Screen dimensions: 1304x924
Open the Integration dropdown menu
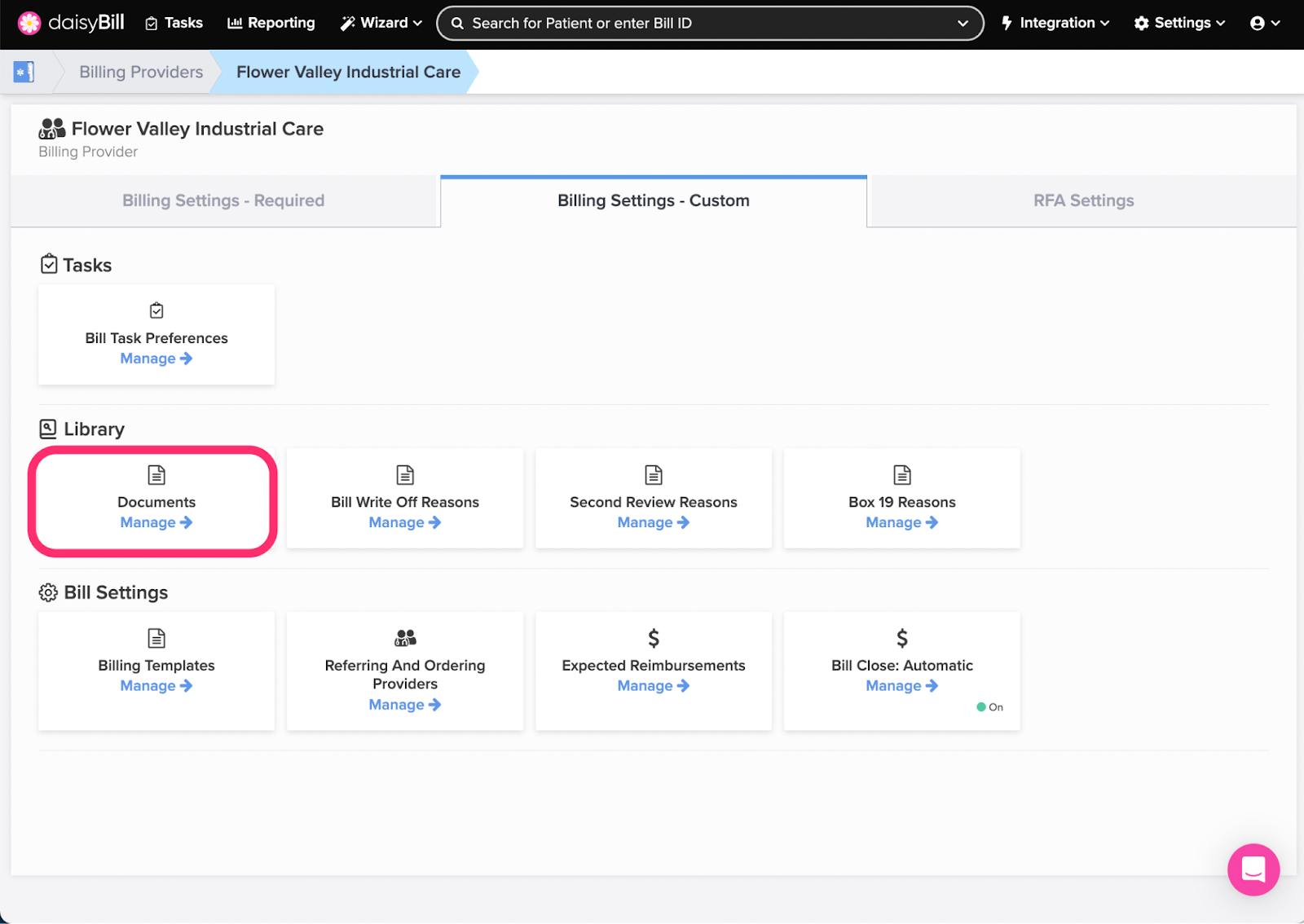click(x=1055, y=23)
